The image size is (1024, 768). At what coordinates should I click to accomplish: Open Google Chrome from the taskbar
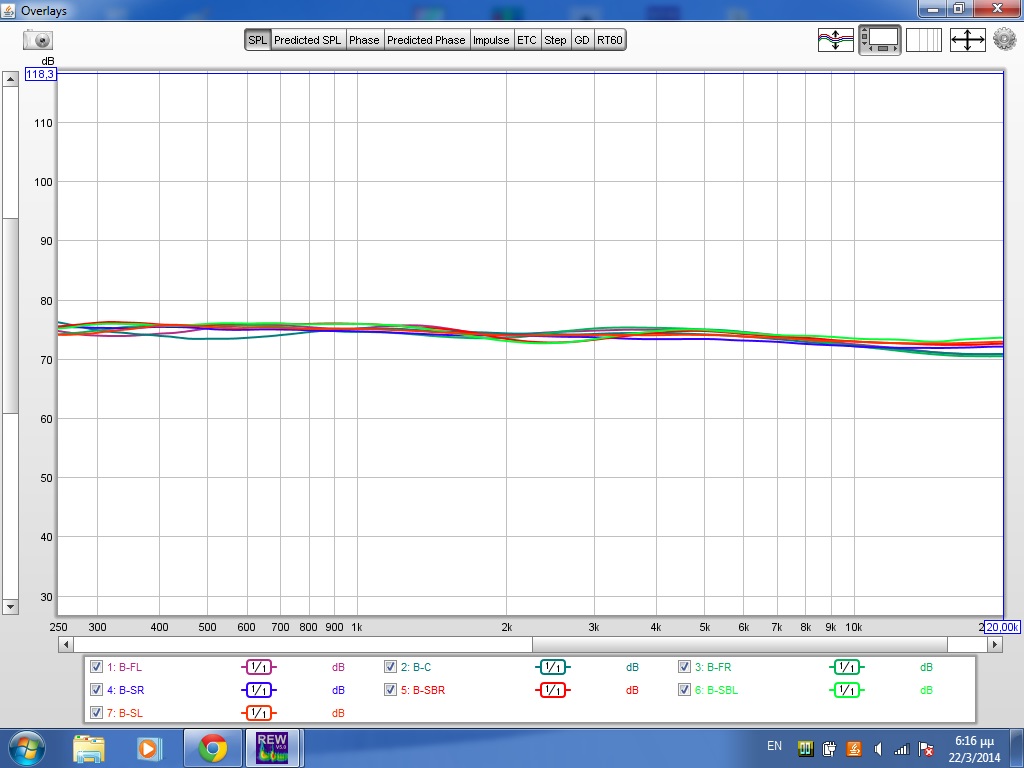pyautogui.click(x=212, y=748)
